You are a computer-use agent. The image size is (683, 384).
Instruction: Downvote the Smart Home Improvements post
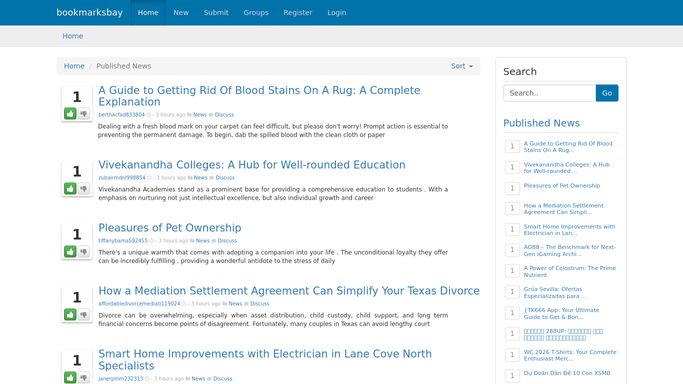pos(84,377)
